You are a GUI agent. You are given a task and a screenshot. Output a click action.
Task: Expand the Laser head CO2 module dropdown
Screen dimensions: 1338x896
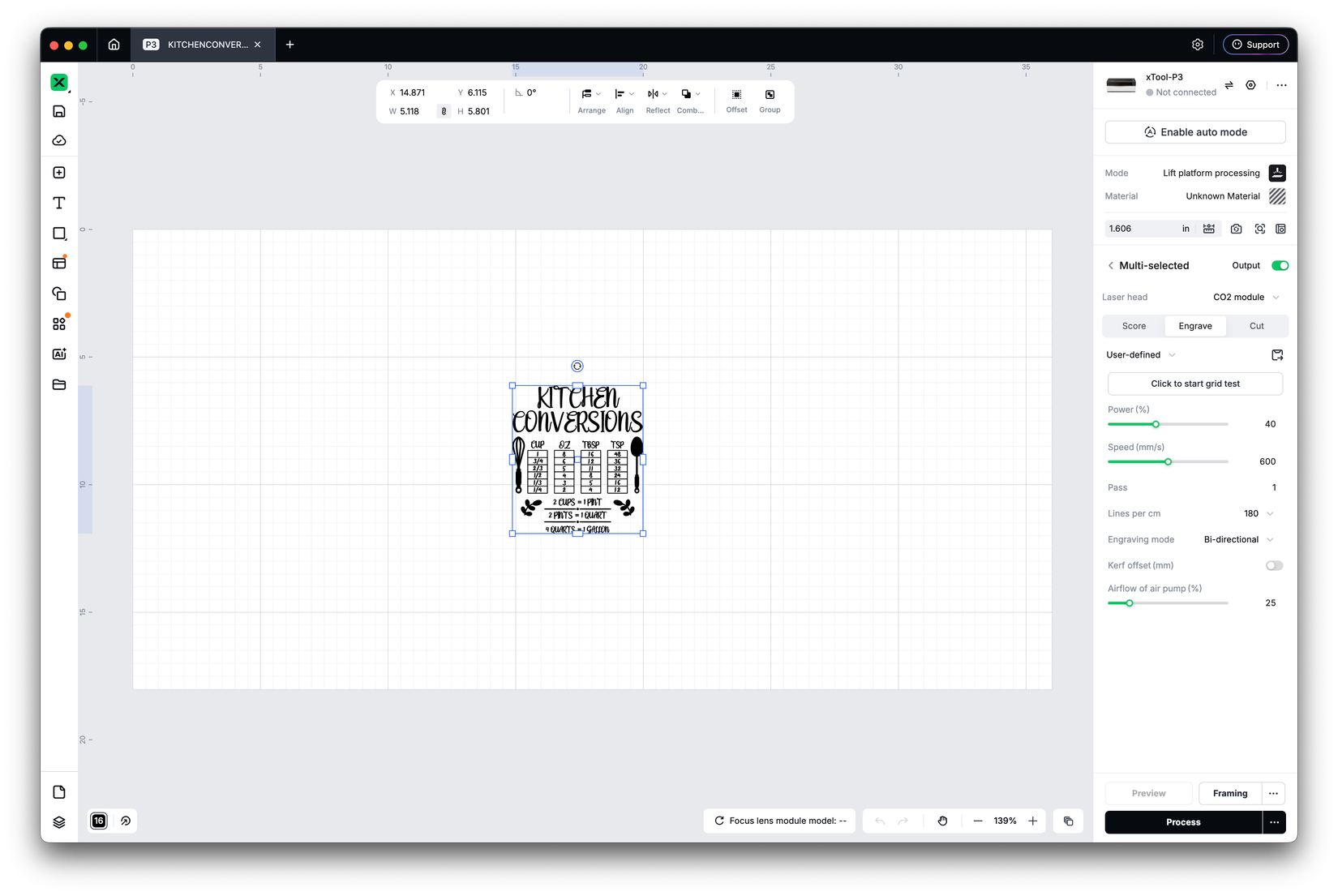tap(1246, 297)
